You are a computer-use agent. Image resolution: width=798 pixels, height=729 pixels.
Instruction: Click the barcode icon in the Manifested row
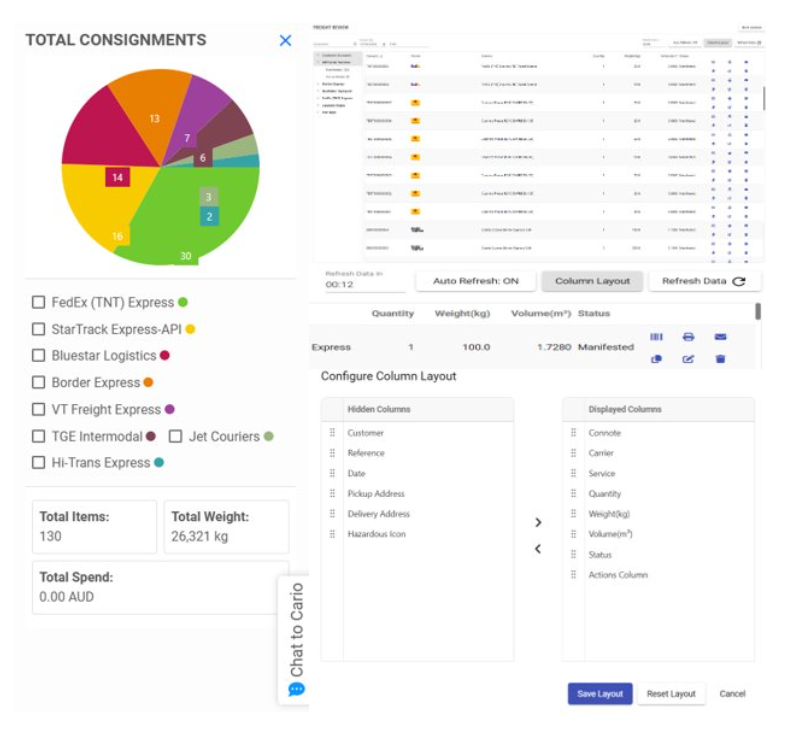click(656, 337)
